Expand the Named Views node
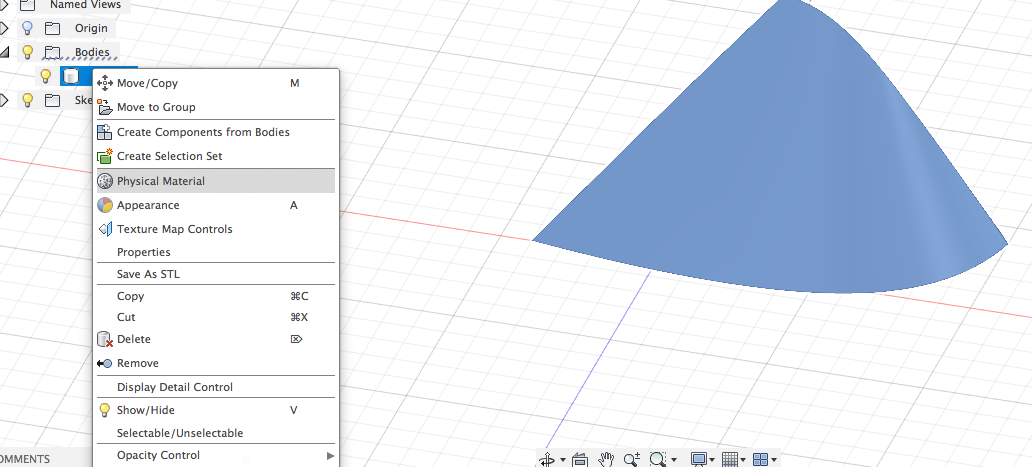Viewport: 1032px width, 467px height. pos(4,5)
